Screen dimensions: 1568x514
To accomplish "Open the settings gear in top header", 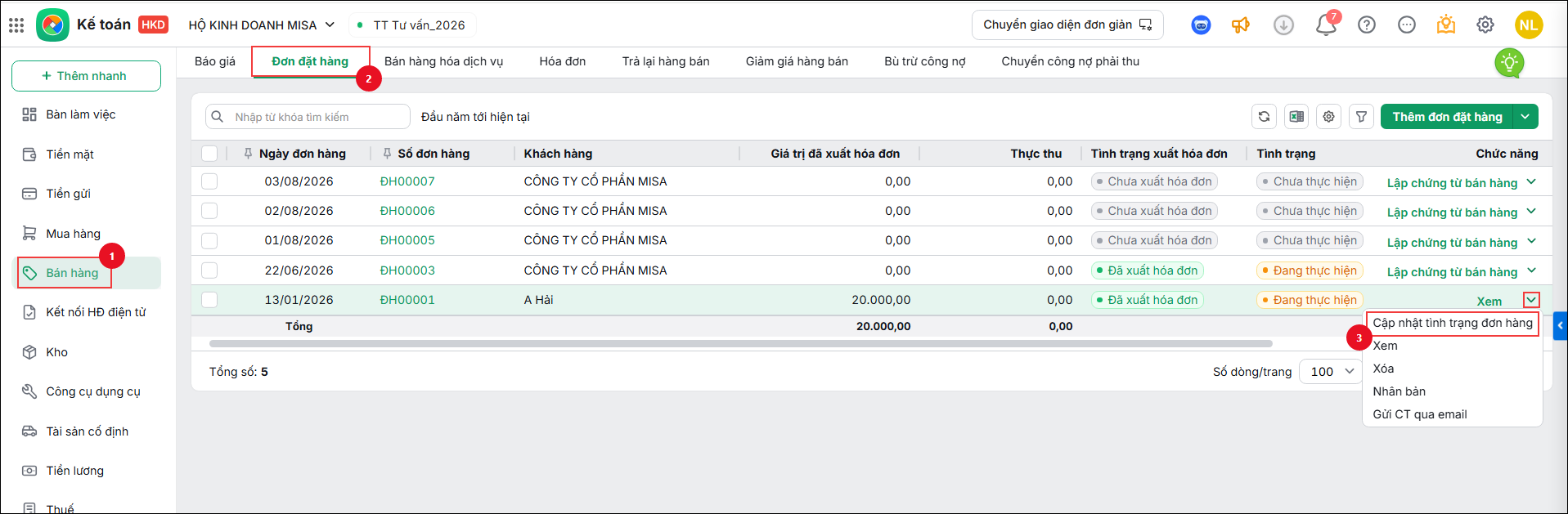I will pos(1485,25).
